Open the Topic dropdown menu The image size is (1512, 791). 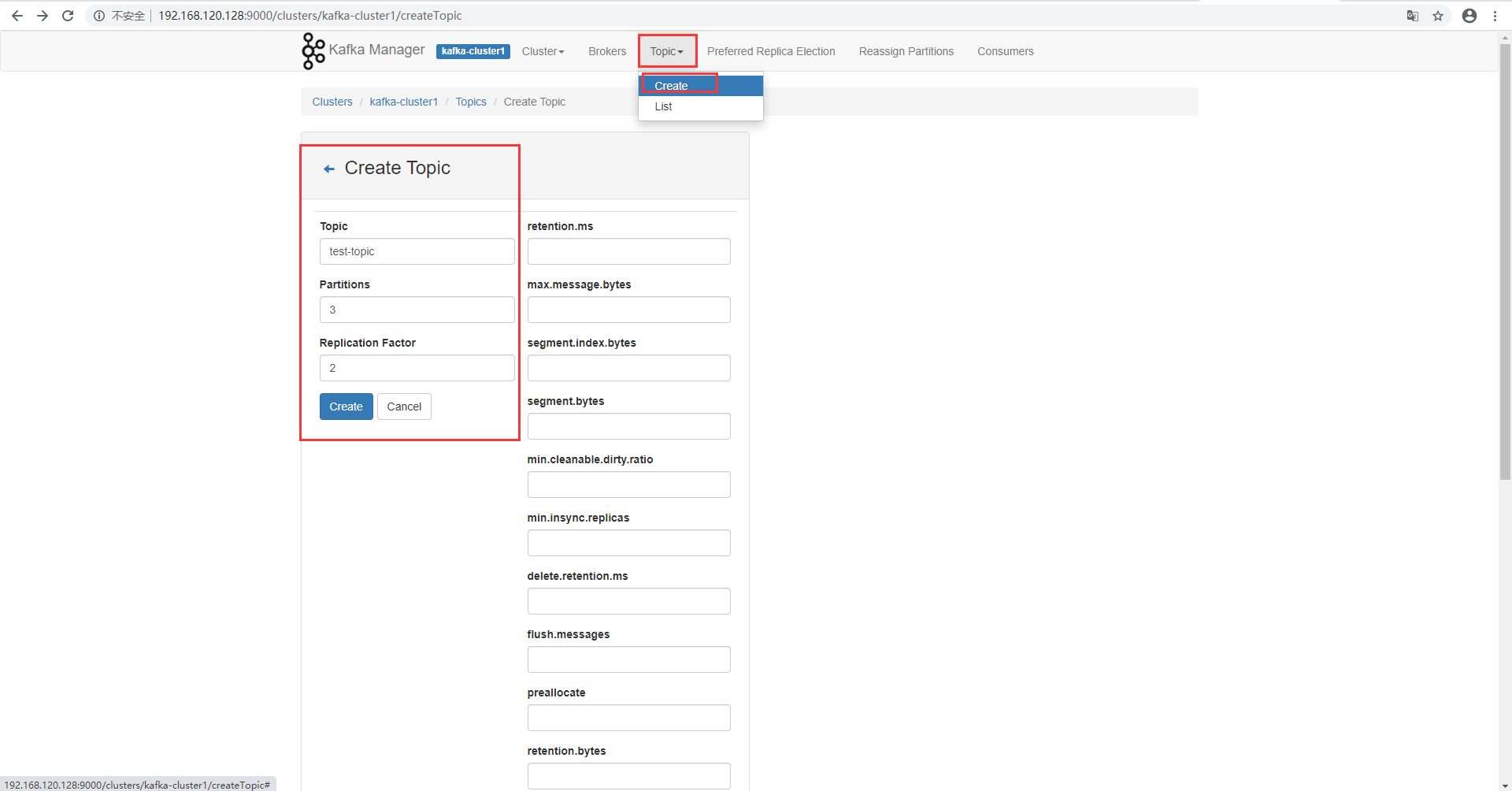click(x=665, y=50)
